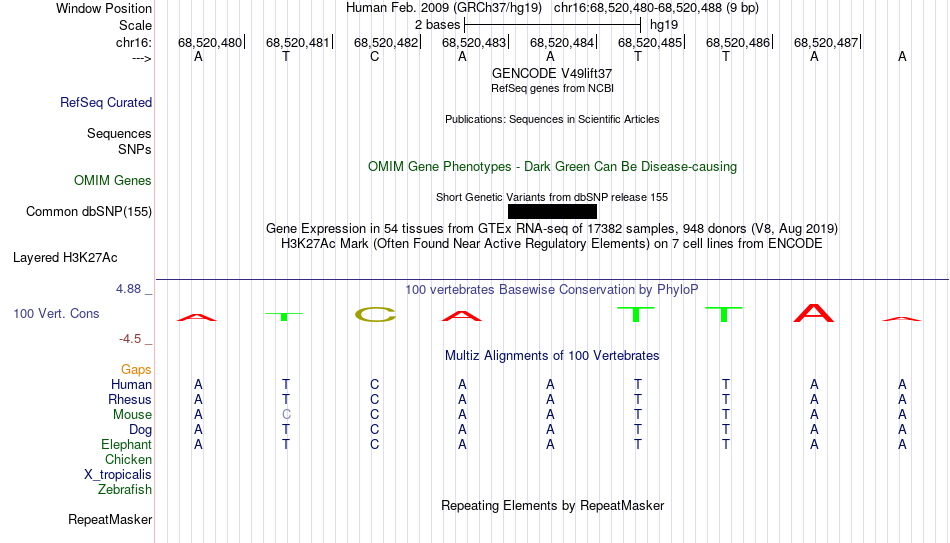The width and height of the screenshot is (950, 543).
Task: Click the Layered H3K27Ac track label
Action: pyautogui.click(x=65, y=258)
